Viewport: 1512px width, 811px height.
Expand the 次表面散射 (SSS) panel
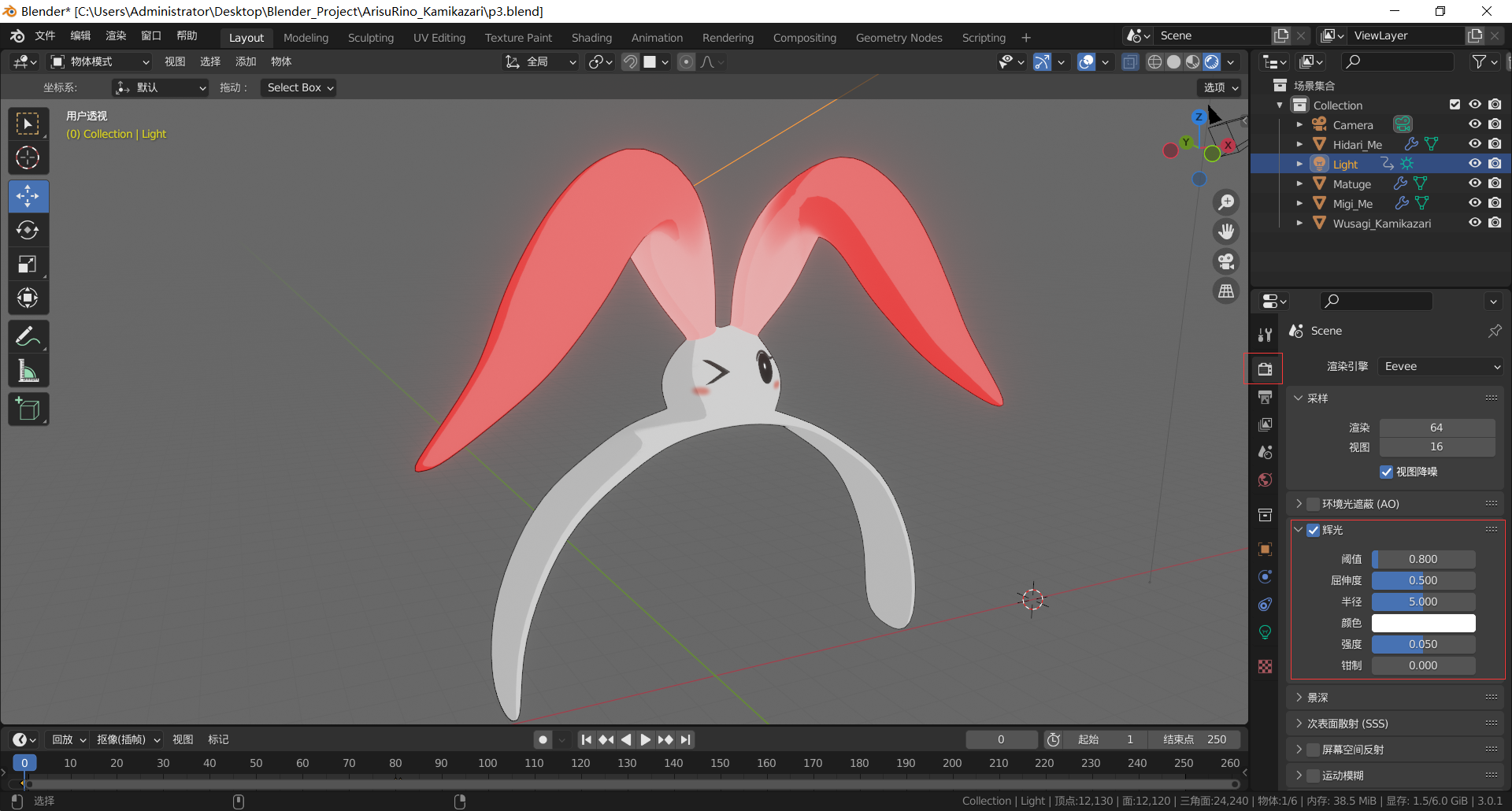(x=1299, y=724)
